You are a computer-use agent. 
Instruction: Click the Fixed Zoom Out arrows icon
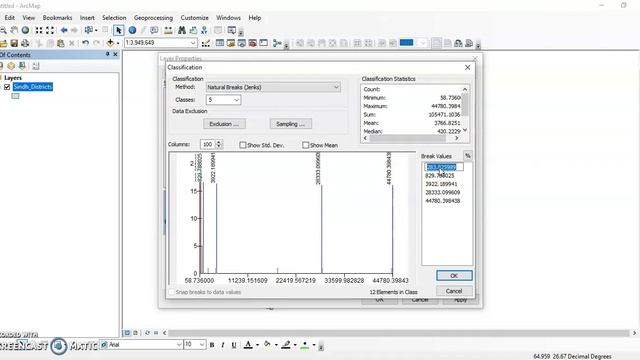coord(50,30)
